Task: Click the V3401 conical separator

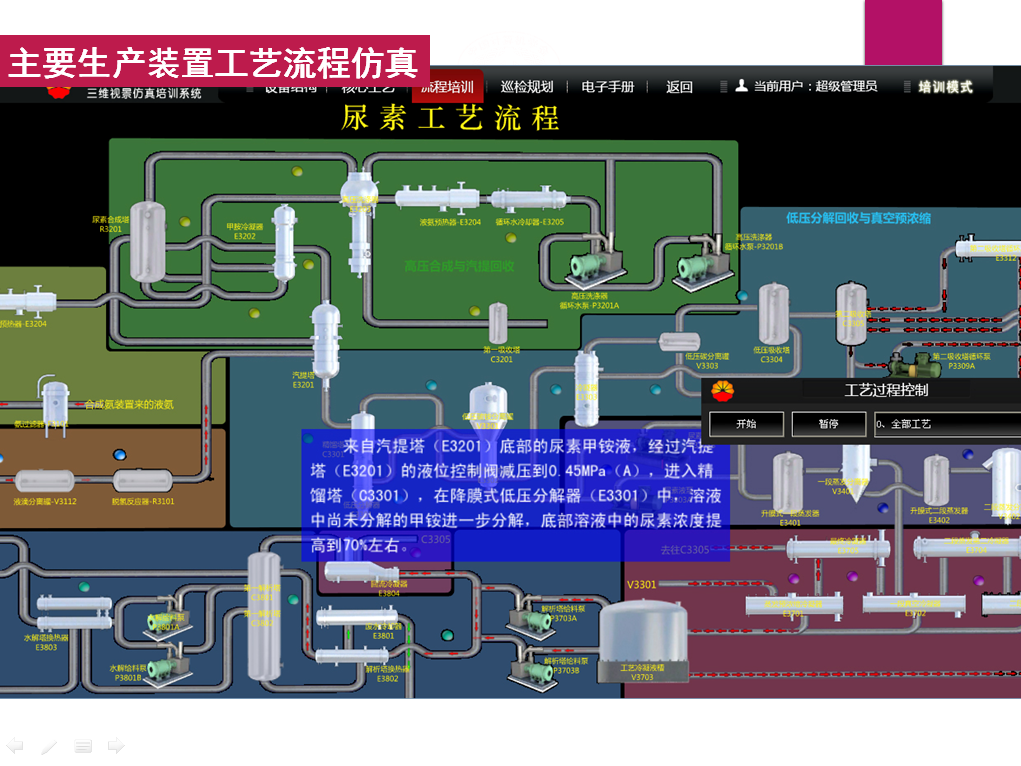Action: (x=856, y=472)
